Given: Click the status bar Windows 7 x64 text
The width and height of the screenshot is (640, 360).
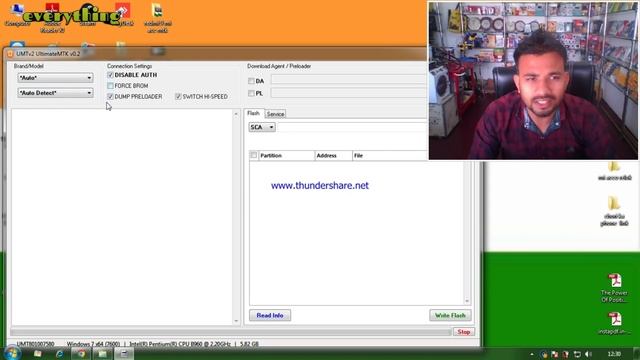Looking at the screenshot, I should pyautogui.click(x=93, y=344).
